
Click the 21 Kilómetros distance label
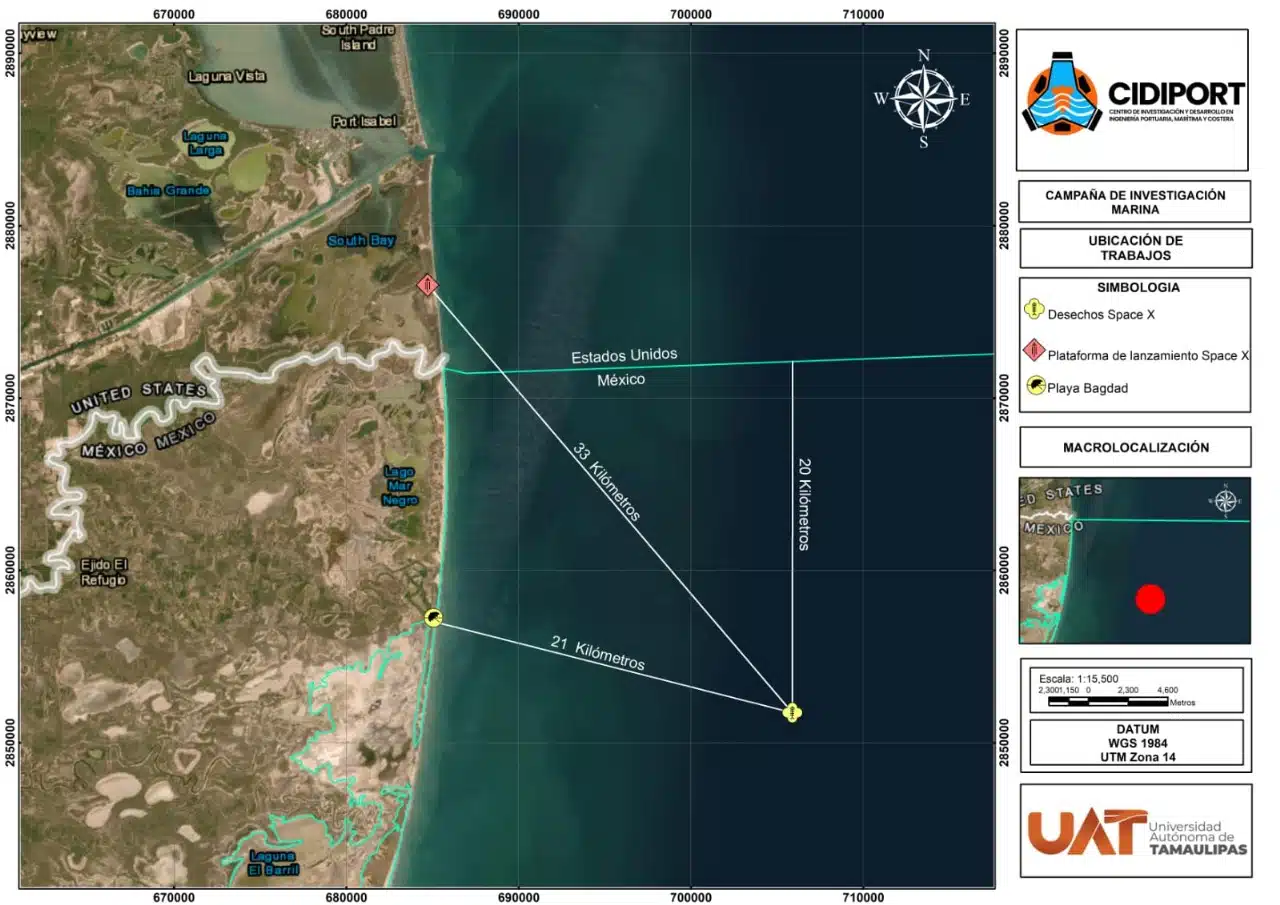pyautogui.click(x=597, y=653)
